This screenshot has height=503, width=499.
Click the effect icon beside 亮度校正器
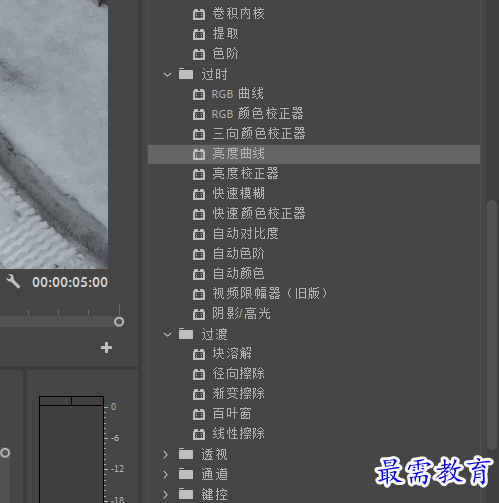coord(199,174)
